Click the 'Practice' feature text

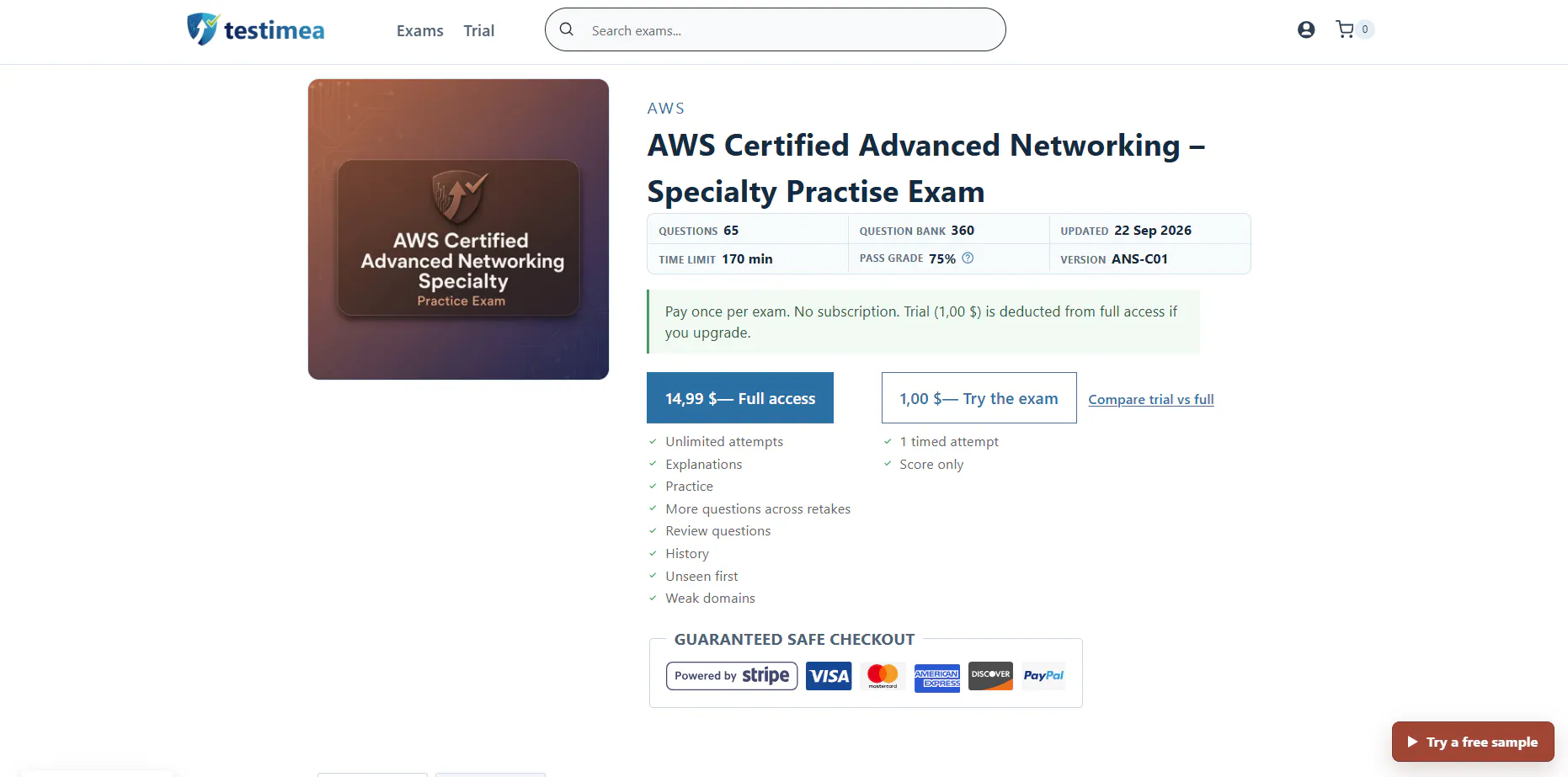click(x=689, y=486)
